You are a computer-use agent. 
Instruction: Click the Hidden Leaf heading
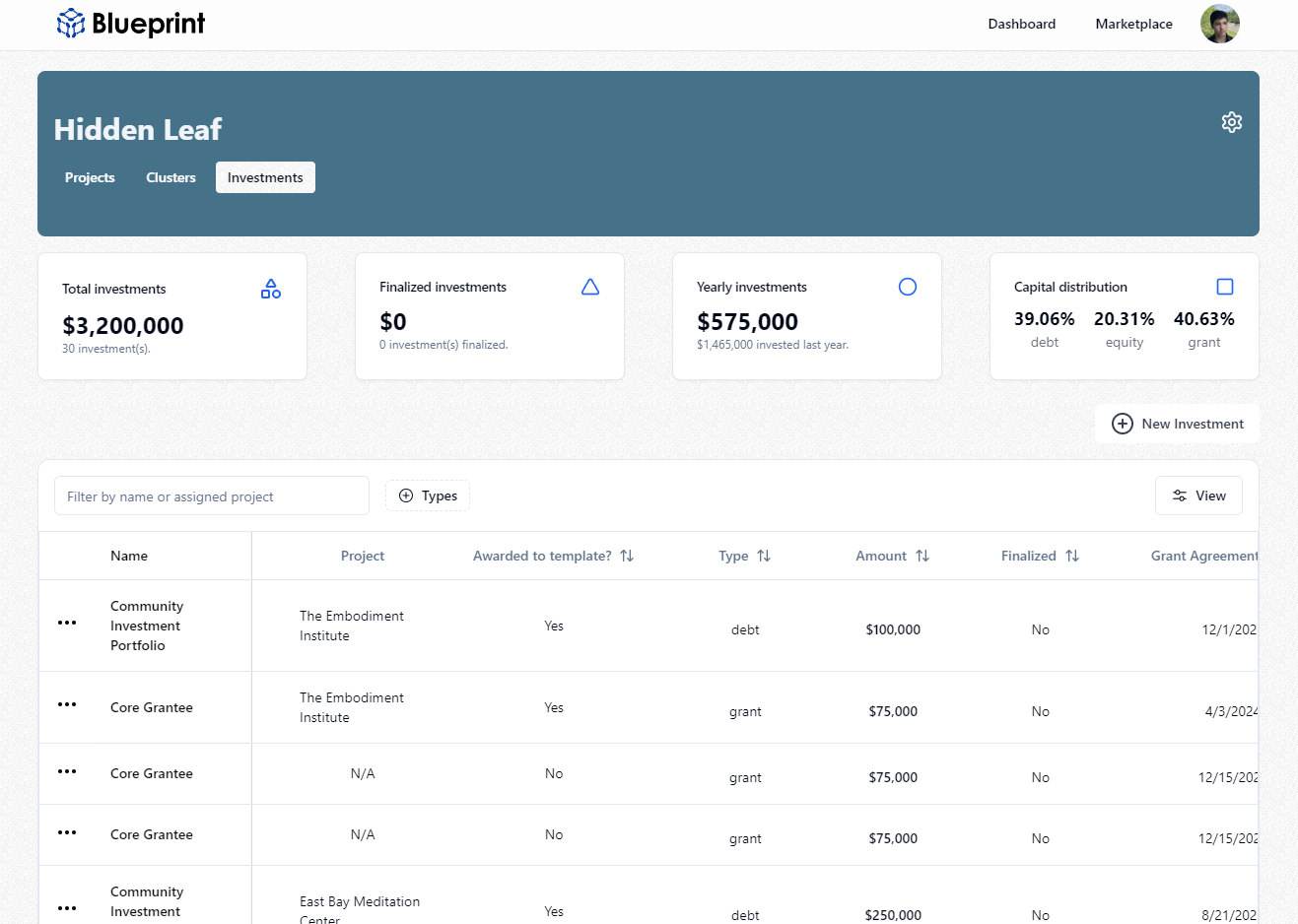pyautogui.click(x=138, y=129)
